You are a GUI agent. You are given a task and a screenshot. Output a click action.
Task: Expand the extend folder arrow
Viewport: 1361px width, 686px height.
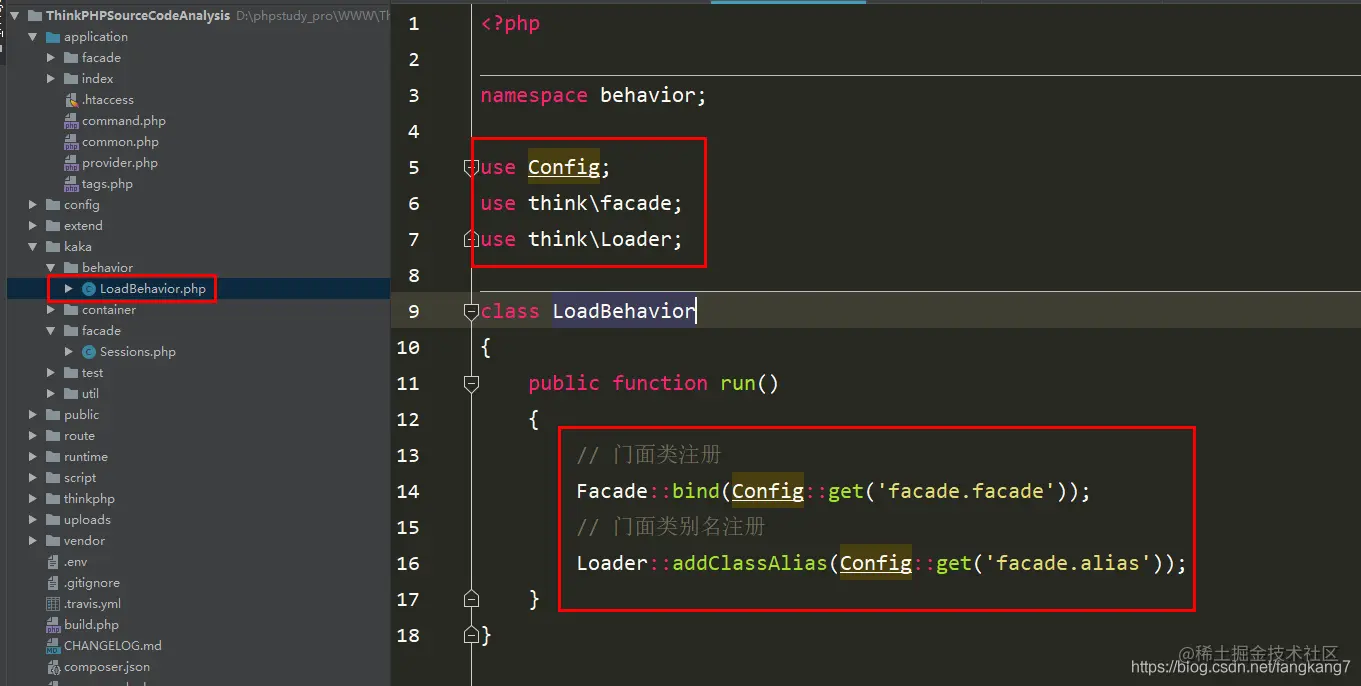point(33,226)
